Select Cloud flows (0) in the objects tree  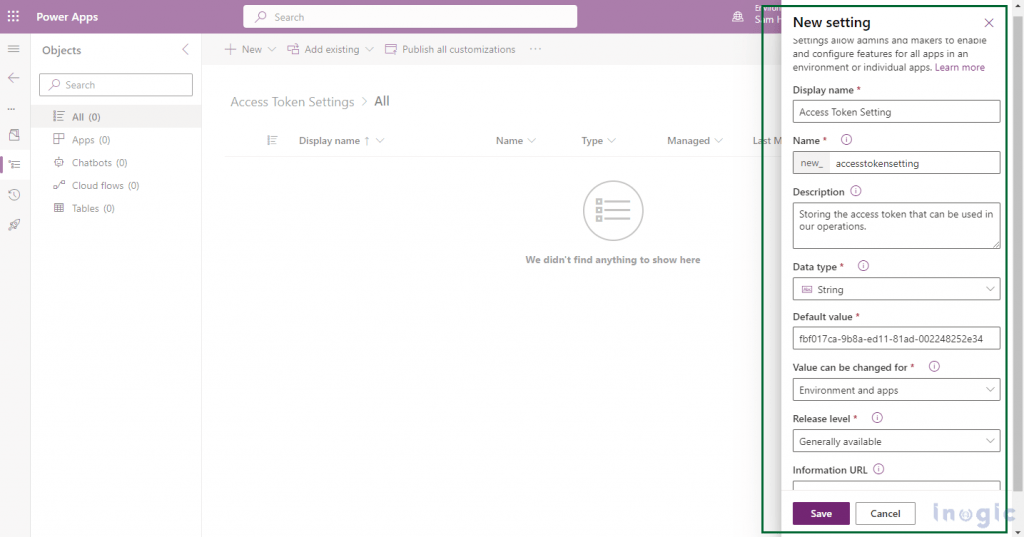(116, 186)
